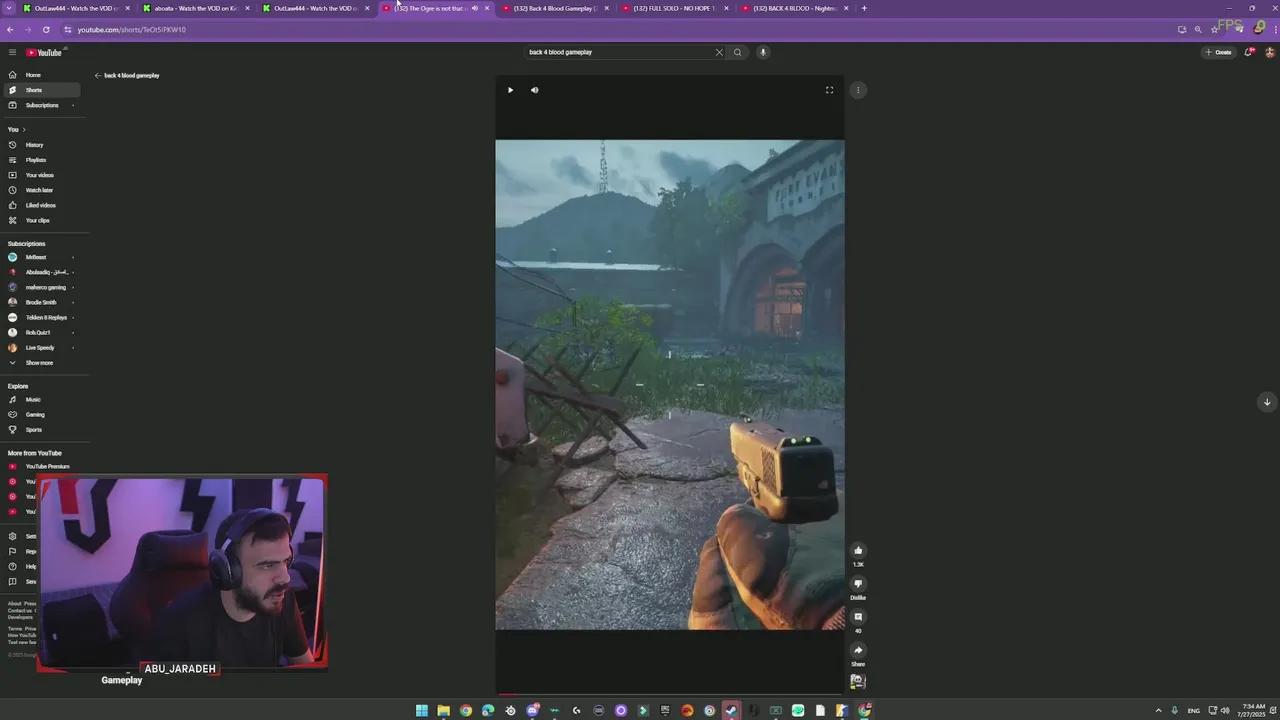This screenshot has width=1280, height=720.
Task: Open the Windows Start menu
Action: (422, 711)
